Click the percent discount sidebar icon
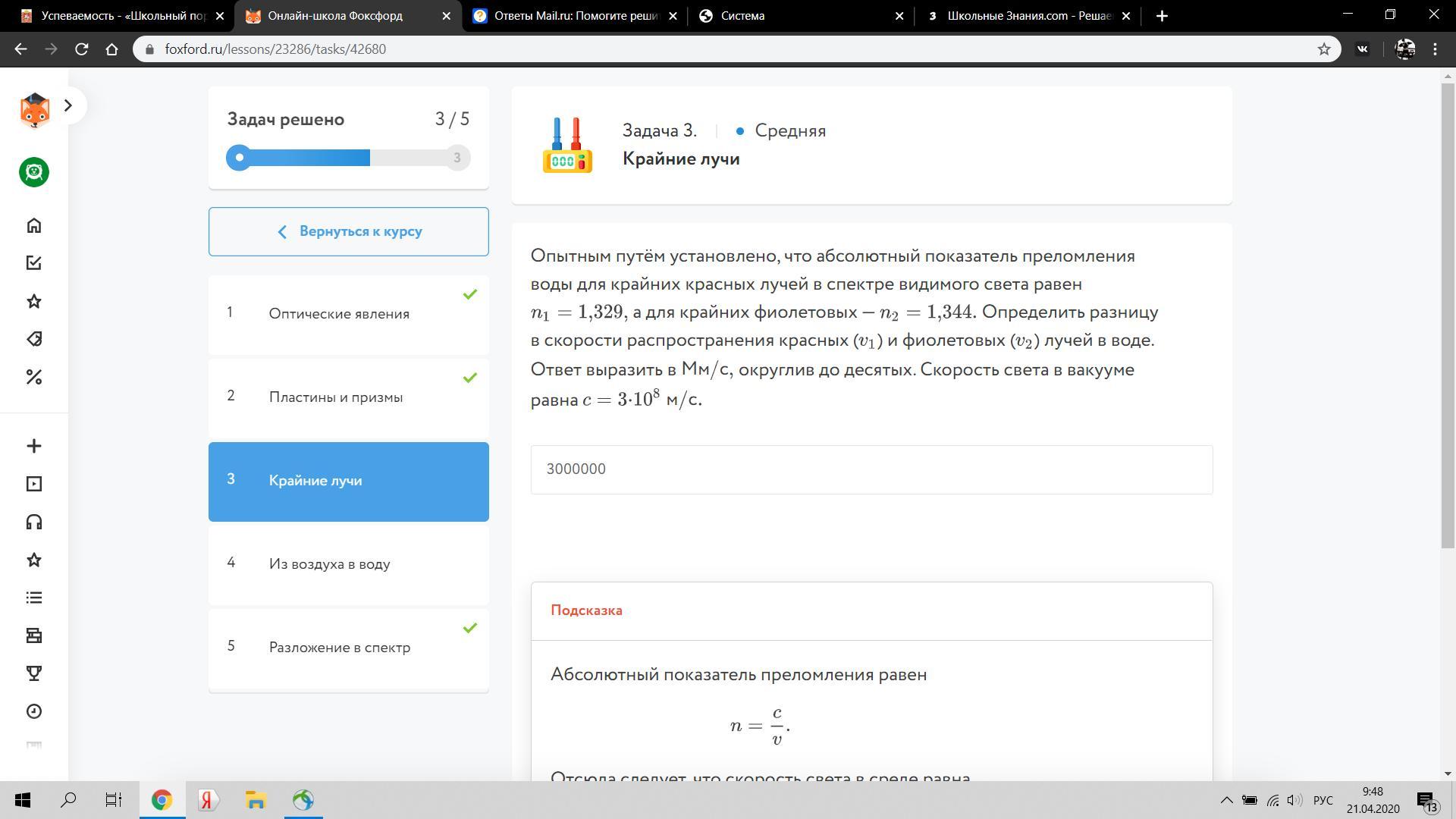The width and height of the screenshot is (1456, 819). 33,377
